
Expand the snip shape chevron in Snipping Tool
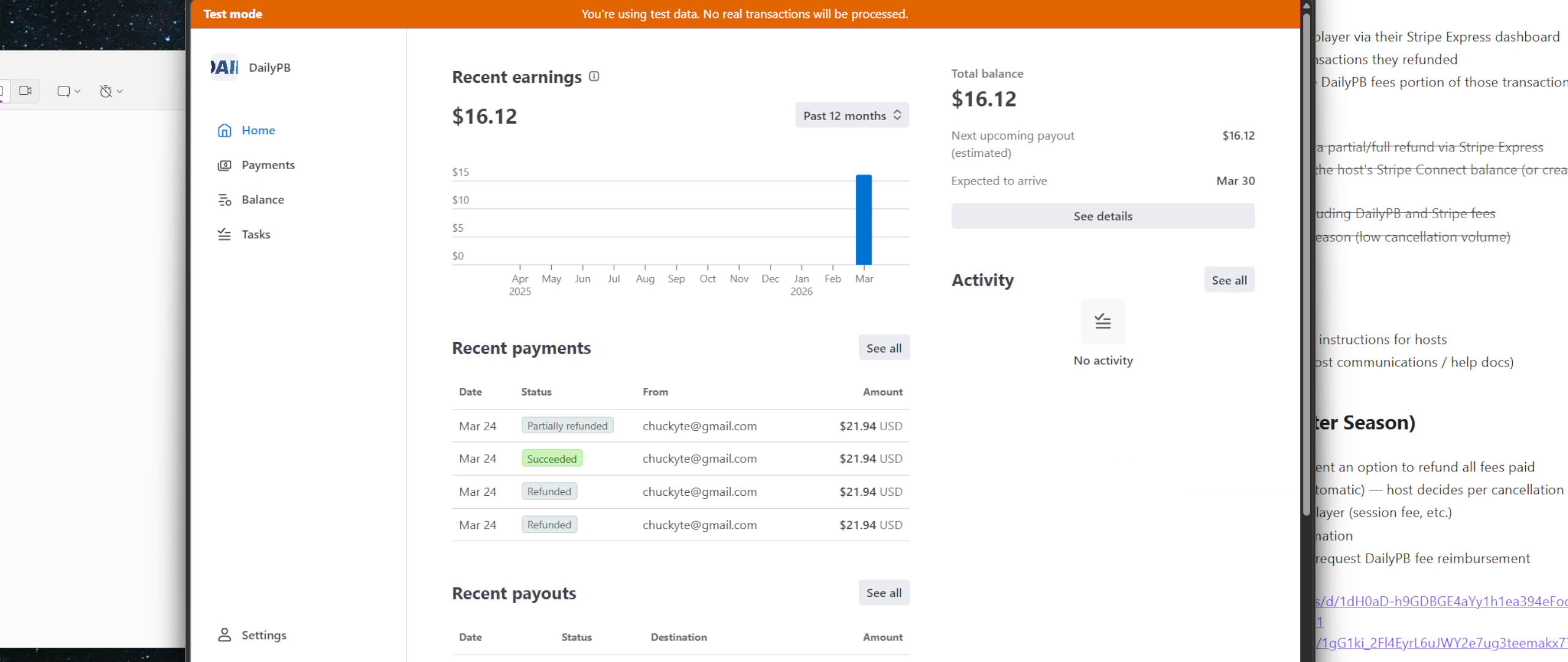click(77, 91)
